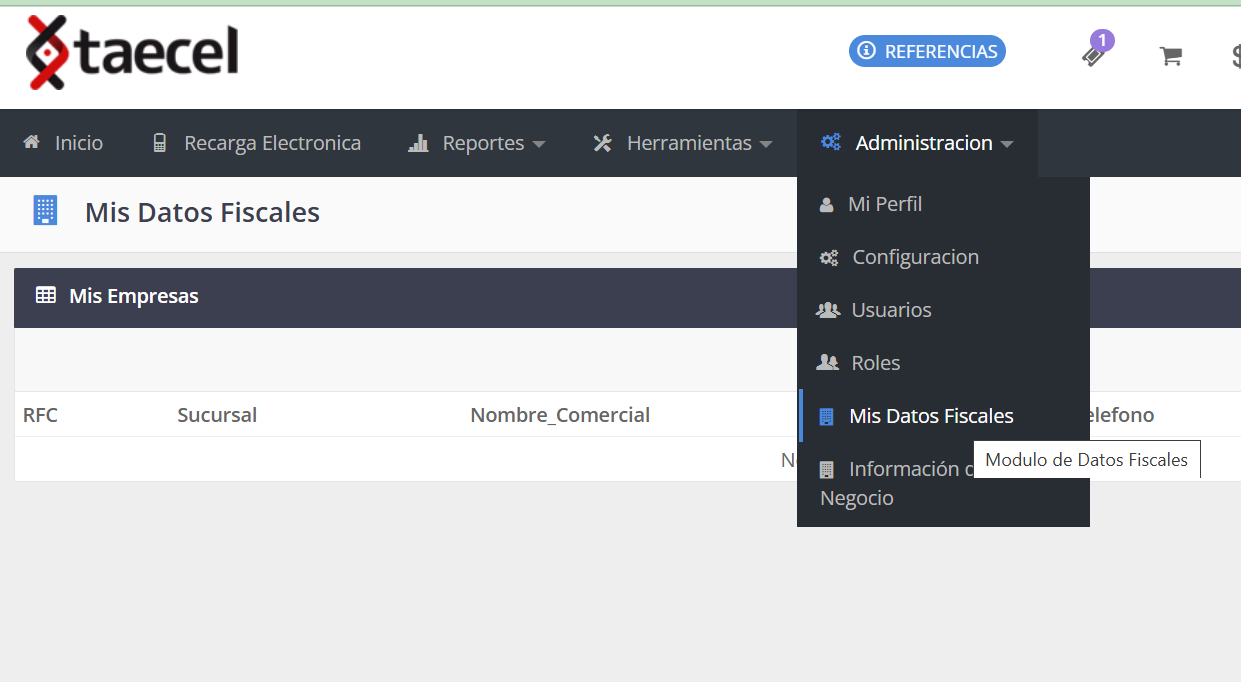Select Mi Perfil from the menu
This screenshot has height=682, width=1241.
point(884,204)
